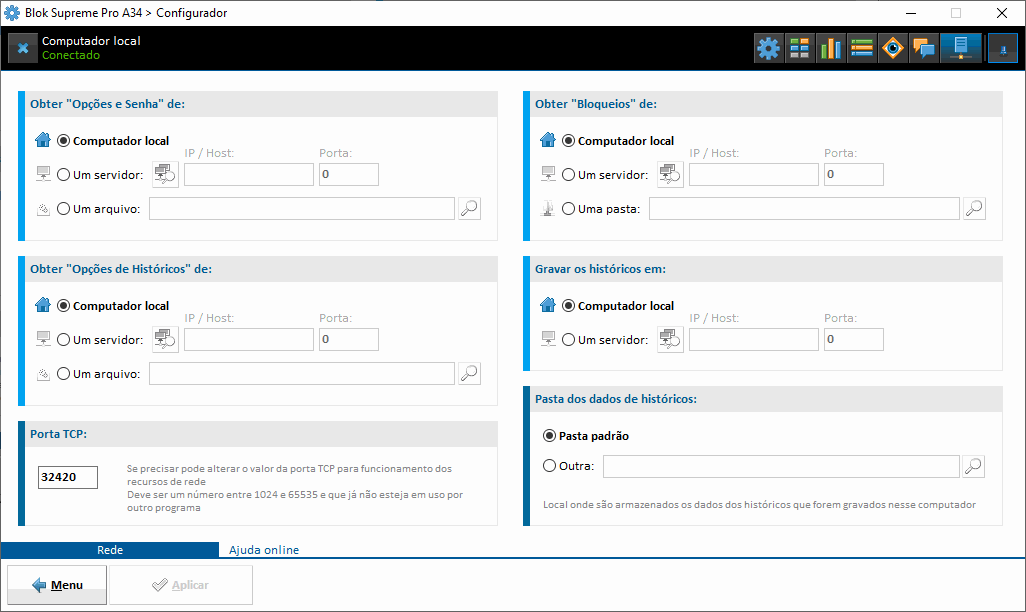Click the chat bubbles messages icon
The image size is (1026, 612).
coord(924,48)
